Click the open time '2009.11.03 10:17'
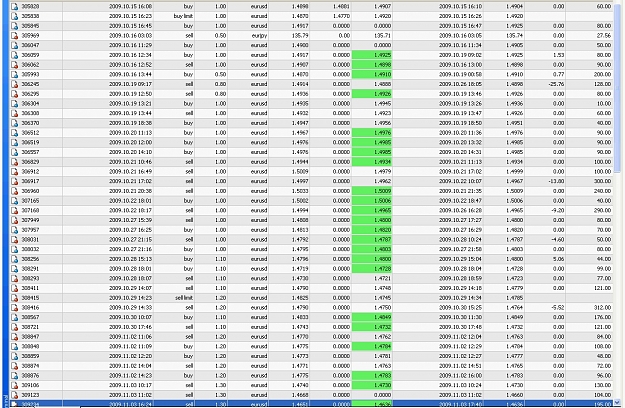625x408 pixels. (x=130, y=385)
